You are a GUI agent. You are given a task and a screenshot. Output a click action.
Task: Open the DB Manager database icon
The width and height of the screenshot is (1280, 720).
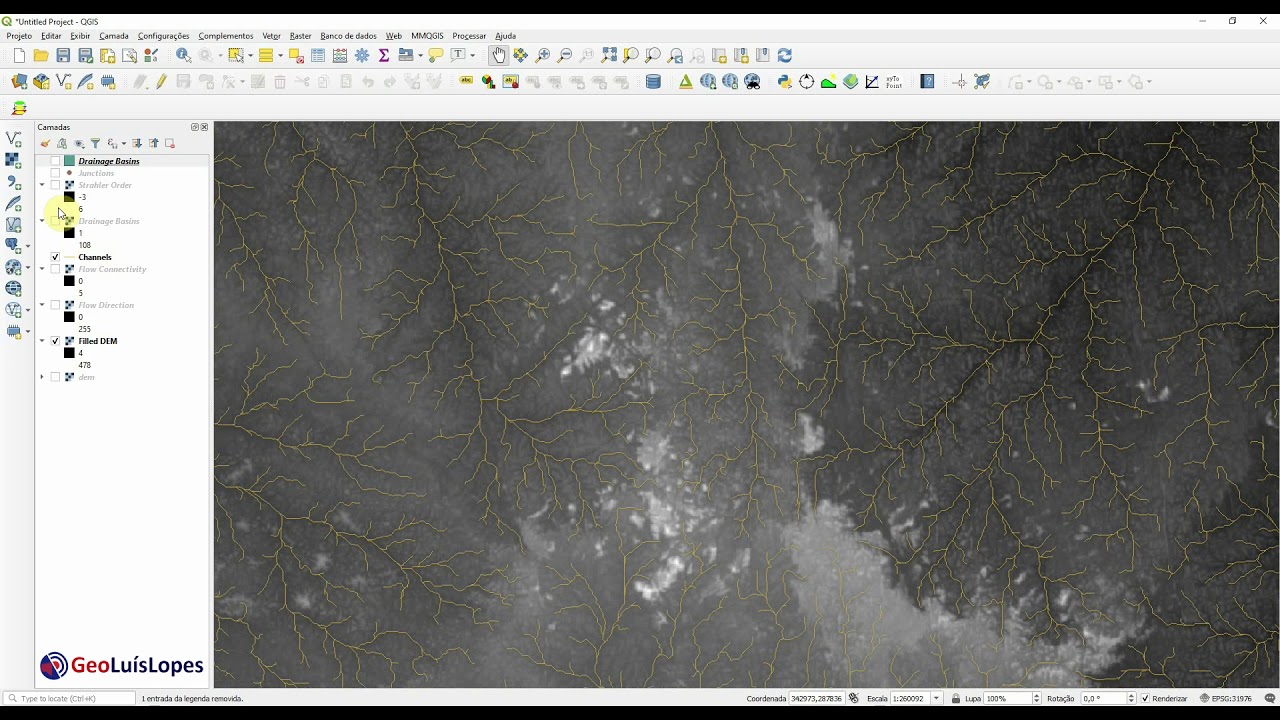[653, 82]
